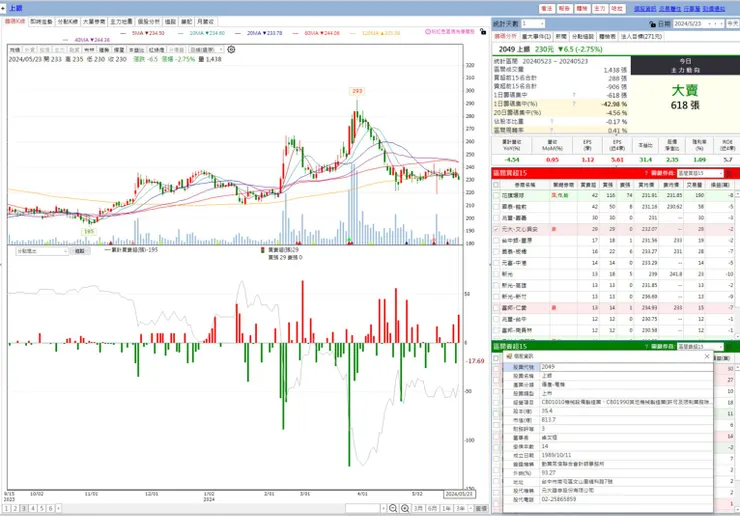Image resolution: width=740 pixels, height=516 pixels.
Task: Tick the checkbox of the 富邦-仁愛 row
Action: 496,308
